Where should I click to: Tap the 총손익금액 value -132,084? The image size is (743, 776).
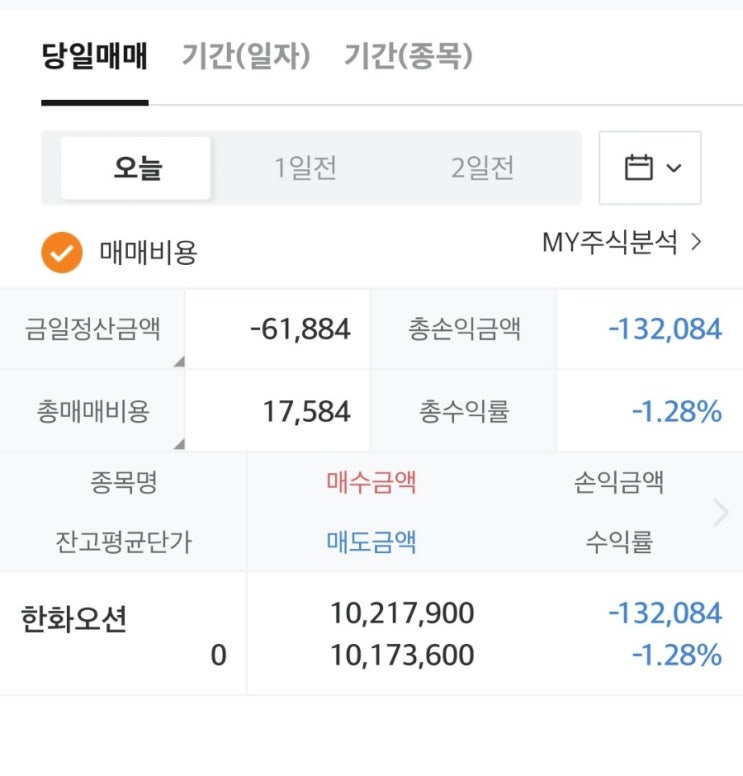665,329
